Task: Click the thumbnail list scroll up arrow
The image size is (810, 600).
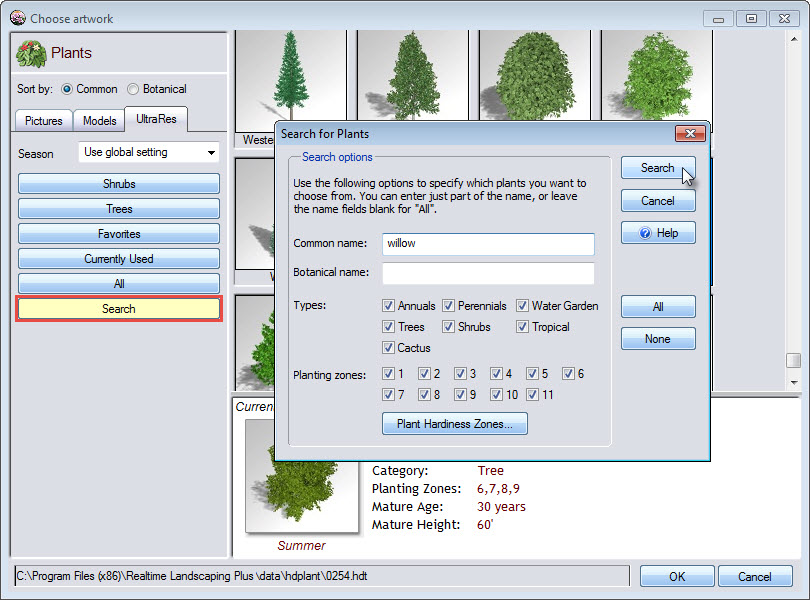Action: pyautogui.click(x=794, y=39)
